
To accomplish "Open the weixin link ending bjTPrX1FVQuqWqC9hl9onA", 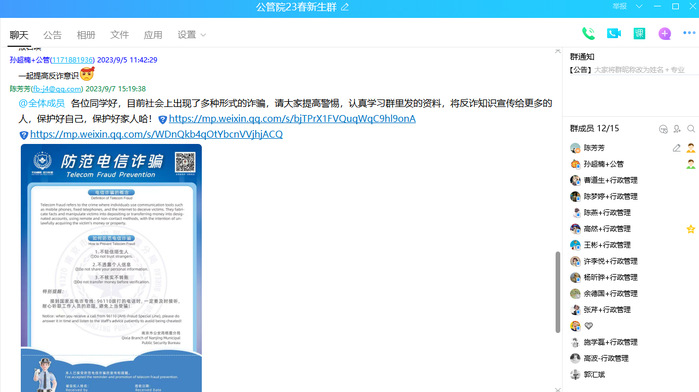I will (292, 119).
